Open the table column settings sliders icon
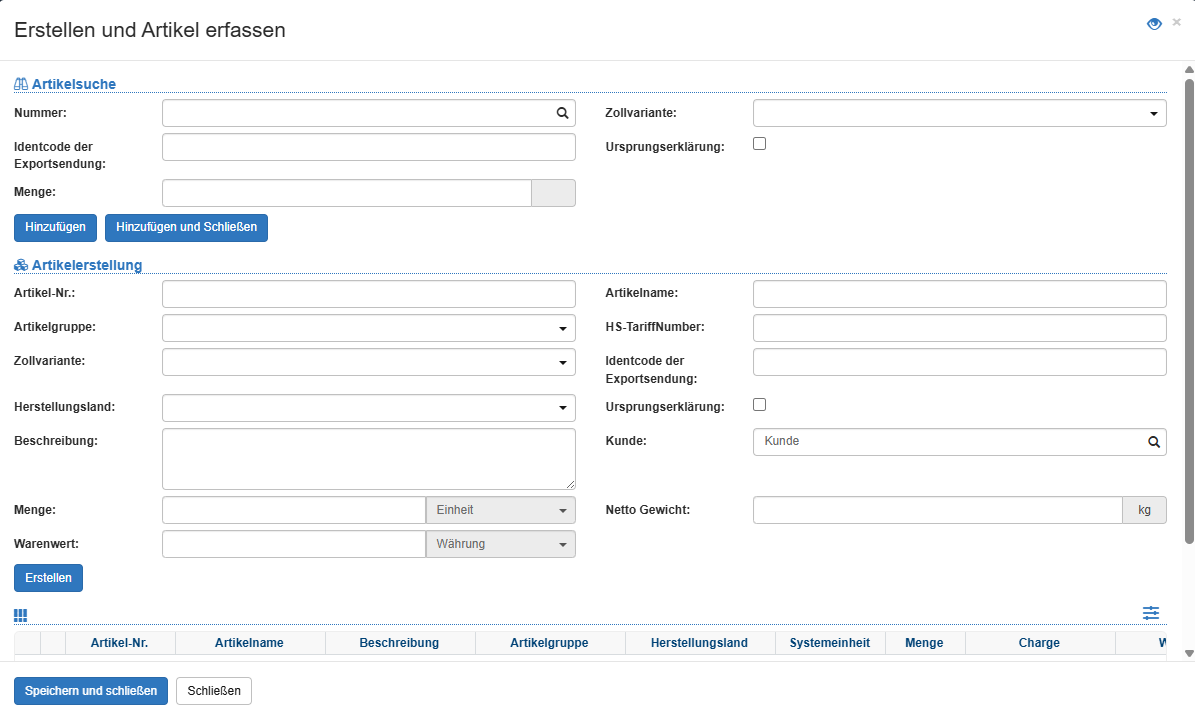This screenshot has height=717, width=1195. click(x=1151, y=613)
